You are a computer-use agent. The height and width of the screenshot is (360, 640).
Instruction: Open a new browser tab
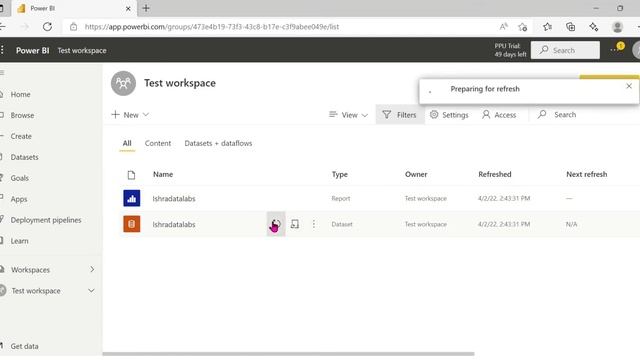pyautogui.click(x=146, y=8)
